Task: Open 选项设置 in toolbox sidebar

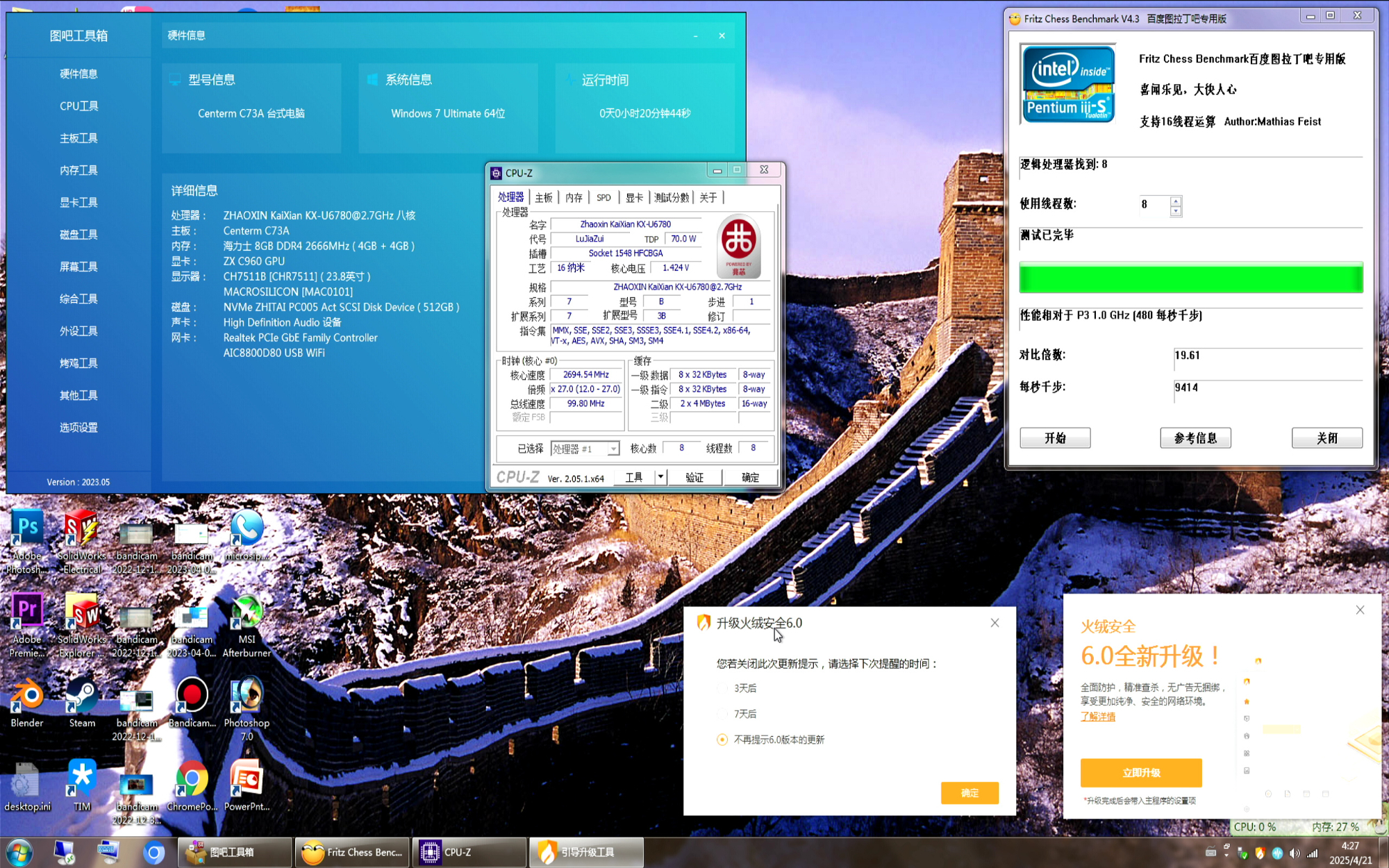Action: pos(78,428)
